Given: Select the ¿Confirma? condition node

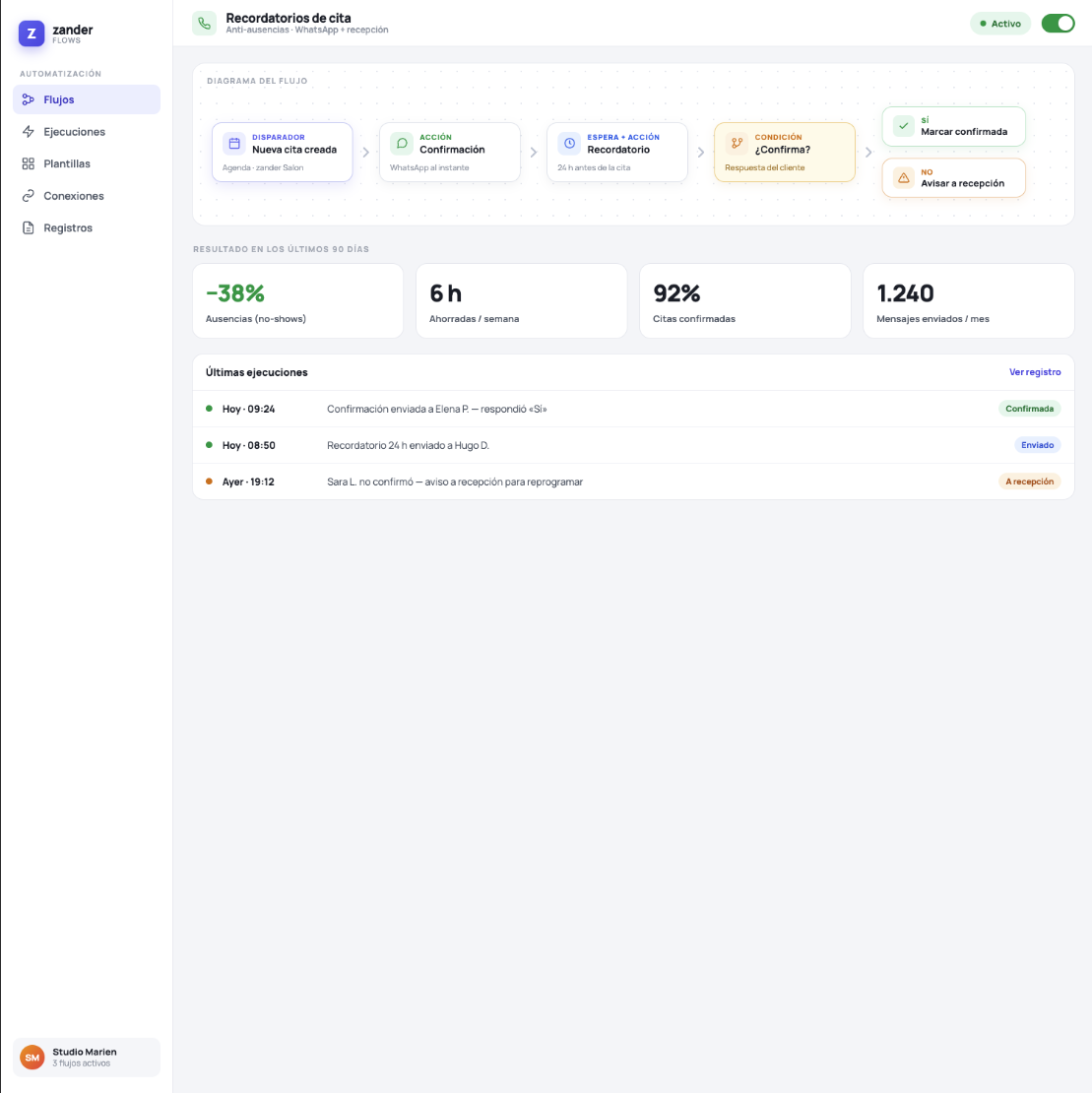Looking at the screenshot, I should 785,152.
